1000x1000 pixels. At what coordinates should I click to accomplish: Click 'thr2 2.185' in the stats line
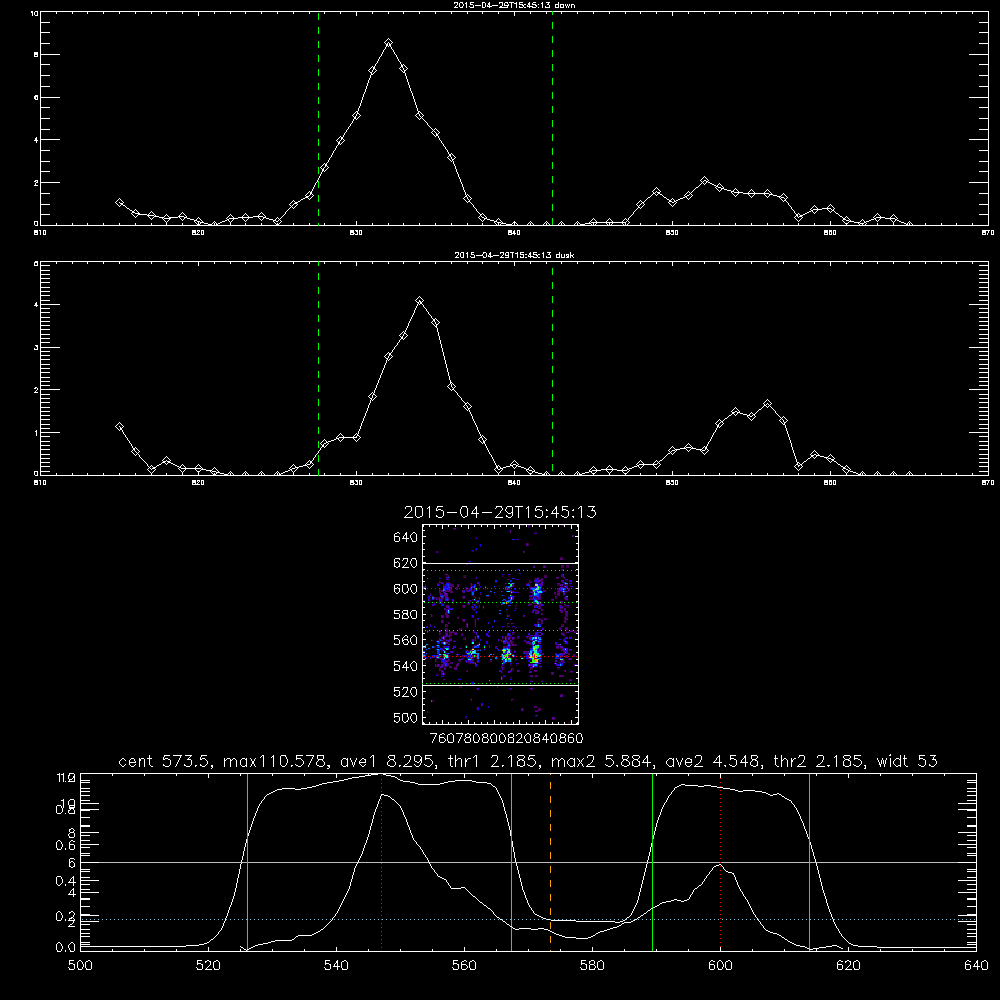pos(819,761)
